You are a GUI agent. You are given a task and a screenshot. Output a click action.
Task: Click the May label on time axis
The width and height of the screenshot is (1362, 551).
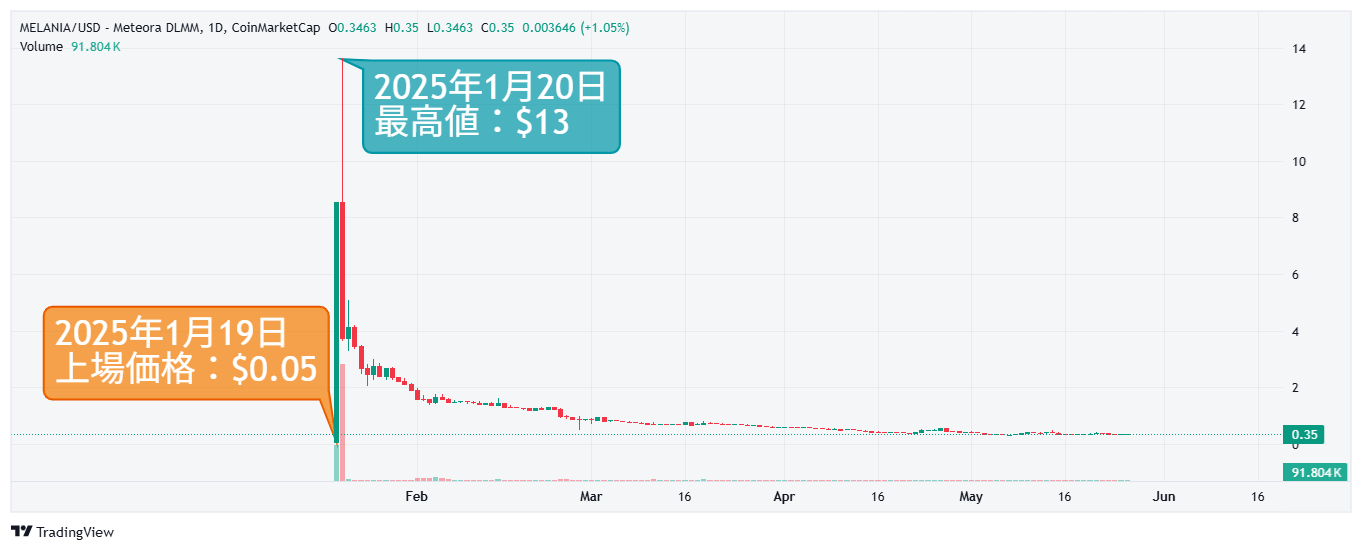[x=971, y=496]
